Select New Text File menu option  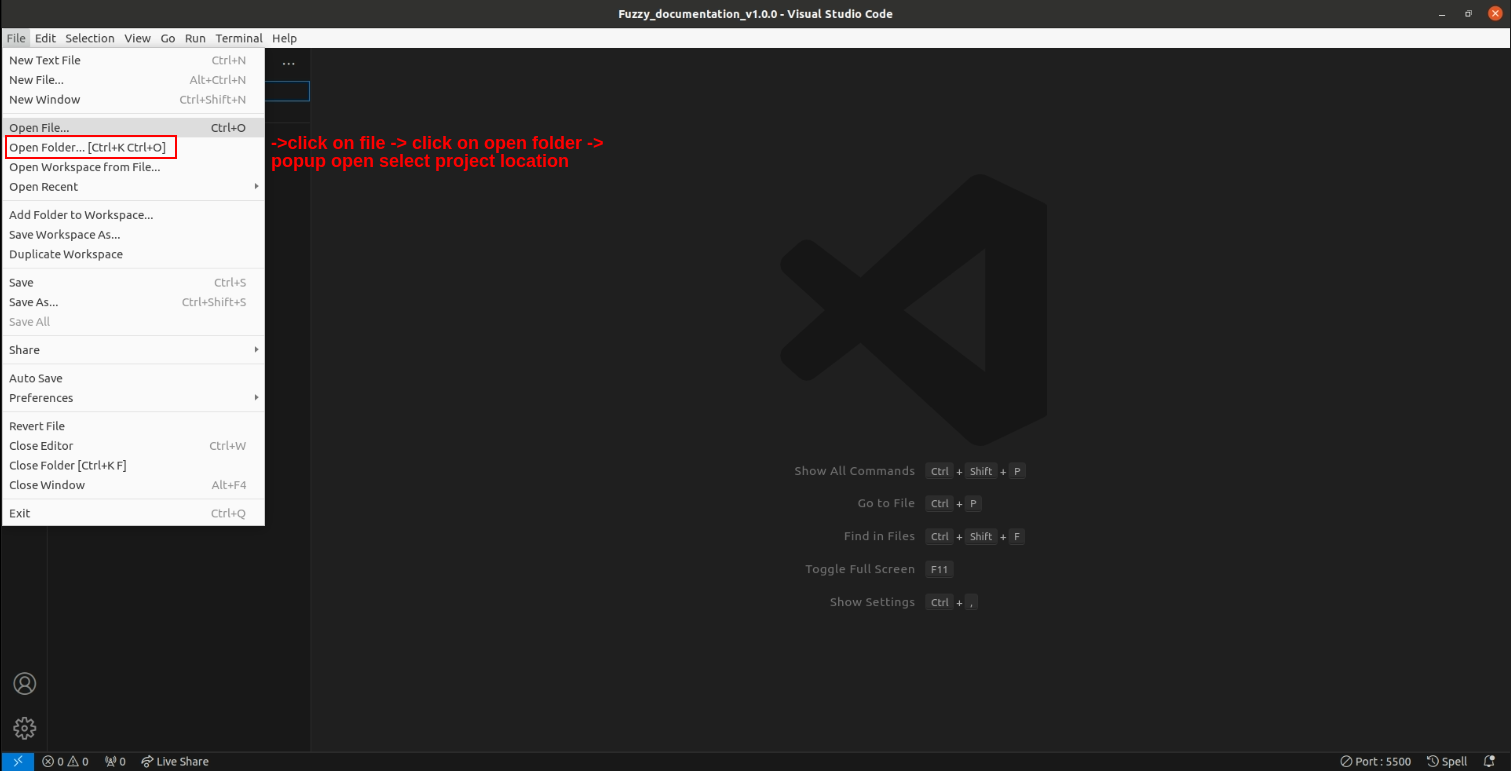click(45, 60)
